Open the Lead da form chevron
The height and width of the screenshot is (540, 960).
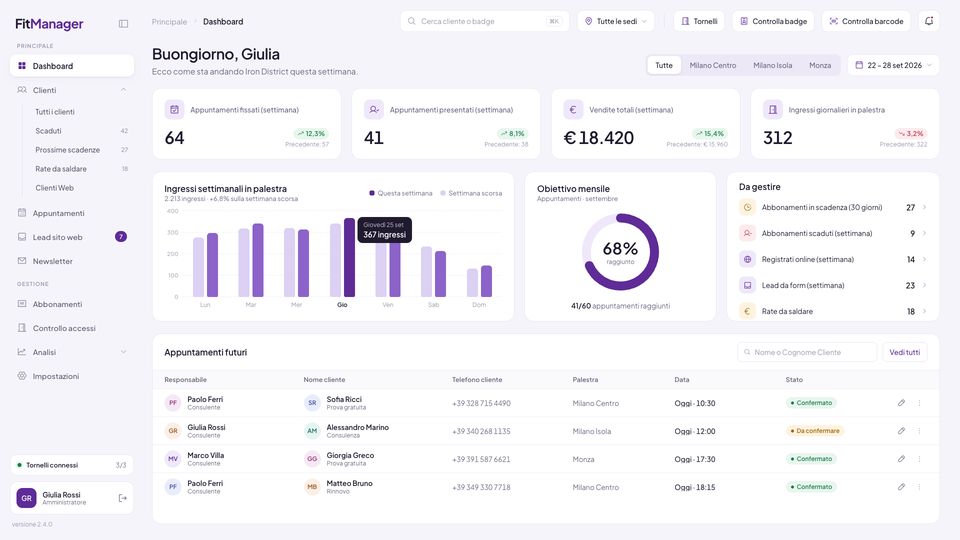tap(924, 285)
